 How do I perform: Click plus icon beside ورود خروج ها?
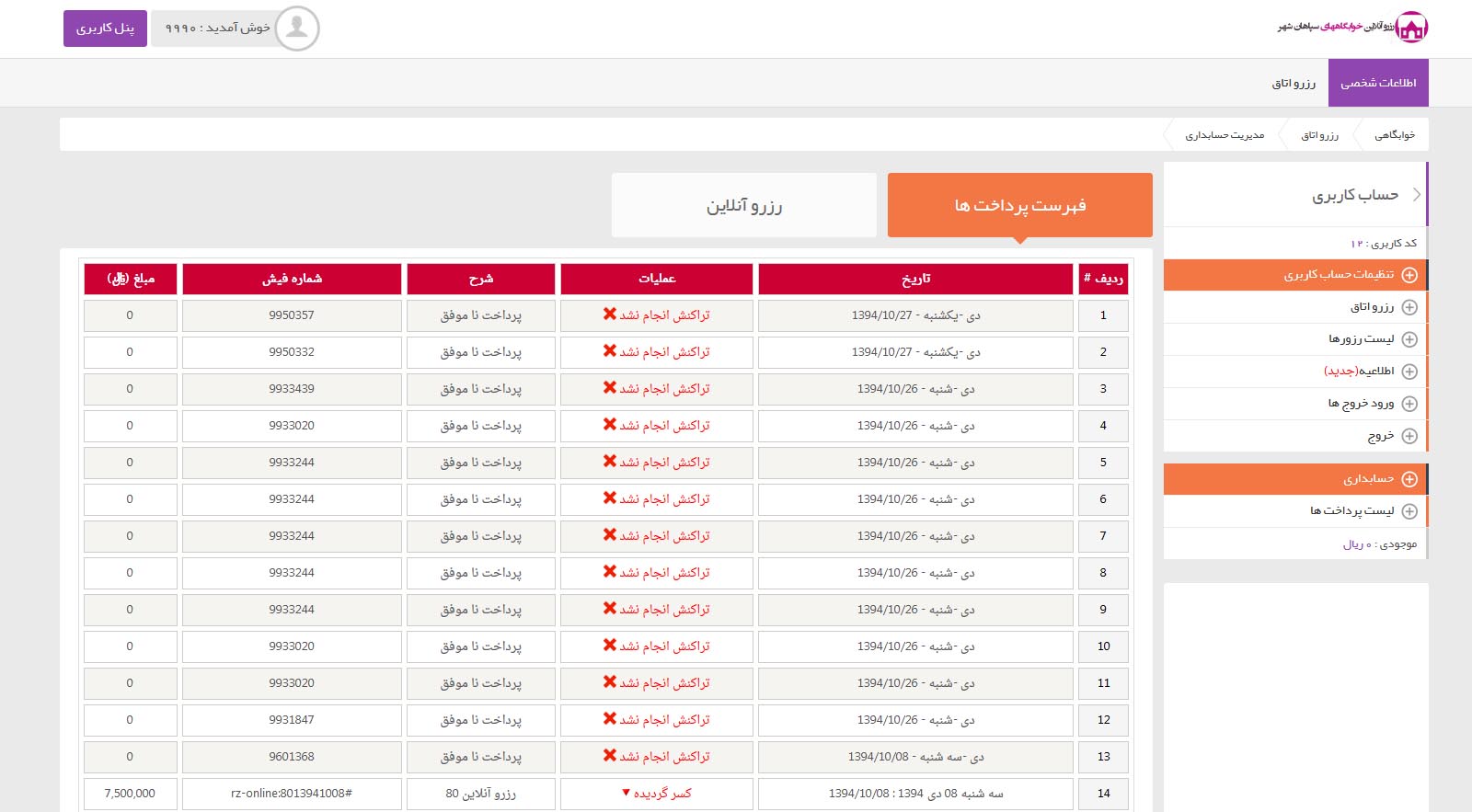(x=1409, y=404)
